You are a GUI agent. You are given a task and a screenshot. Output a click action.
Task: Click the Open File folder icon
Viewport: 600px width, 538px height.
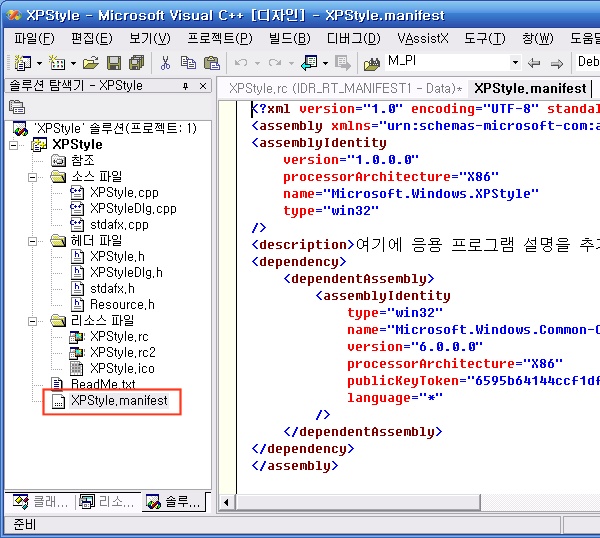click(x=91, y=63)
